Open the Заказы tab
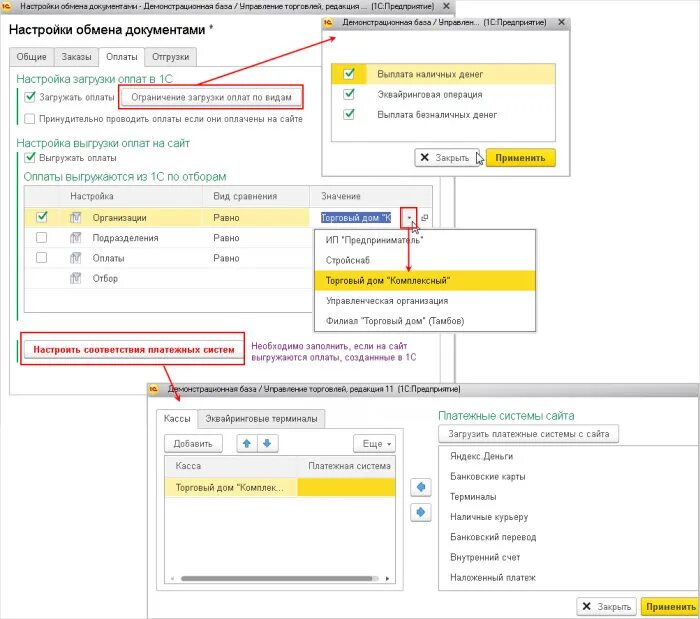Image resolution: width=700 pixels, height=619 pixels. (x=76, y=57)
